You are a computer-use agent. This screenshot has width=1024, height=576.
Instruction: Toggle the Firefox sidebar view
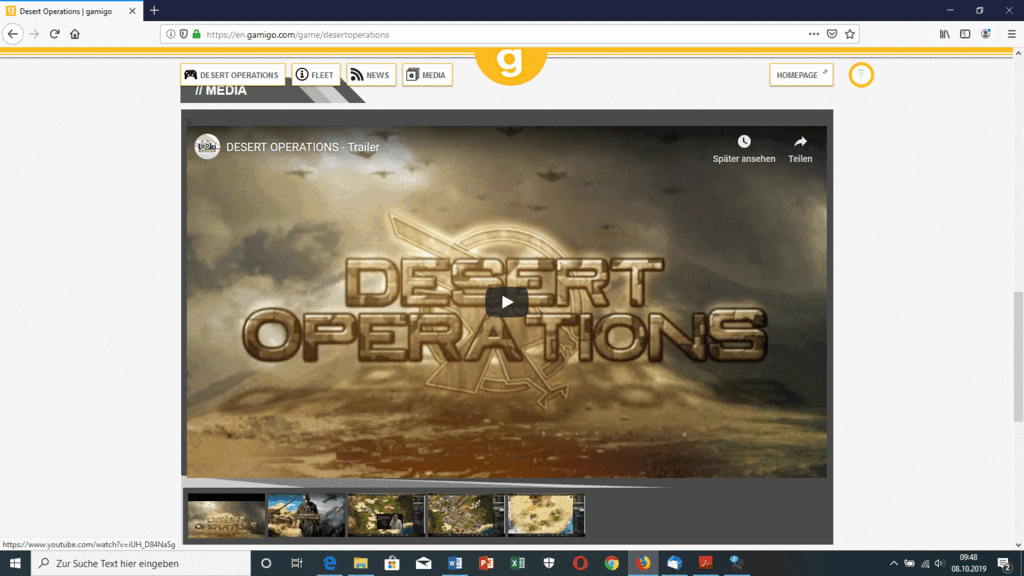coord(965,34)
